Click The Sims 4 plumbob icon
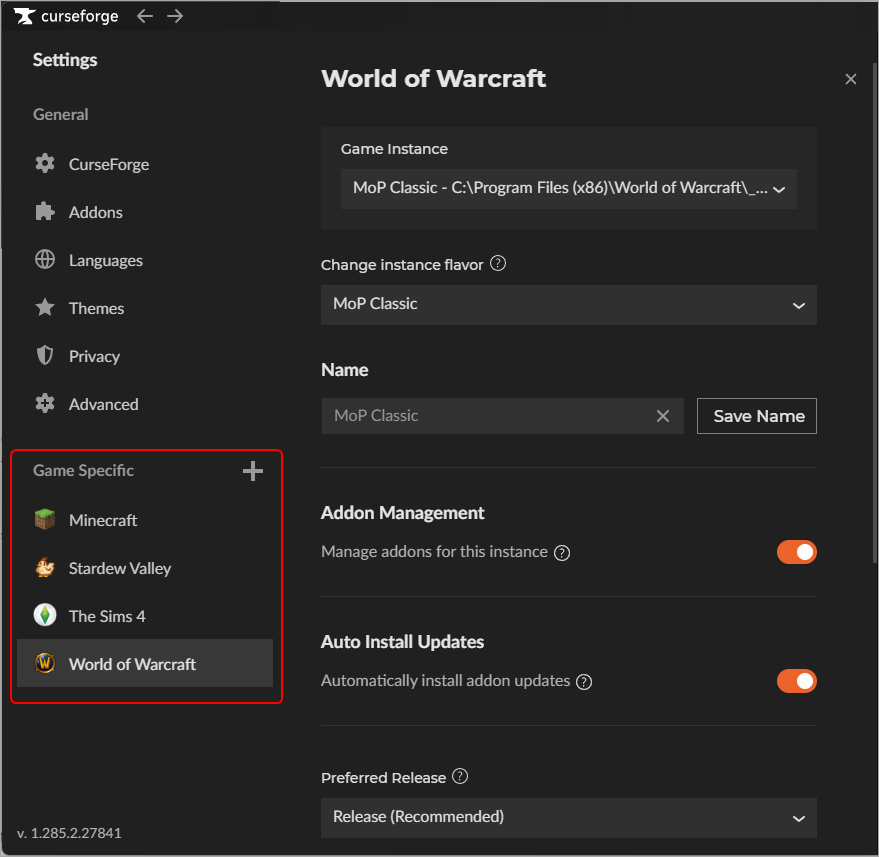The height and width of the screenshot is (857, 879). click(45, 615)
